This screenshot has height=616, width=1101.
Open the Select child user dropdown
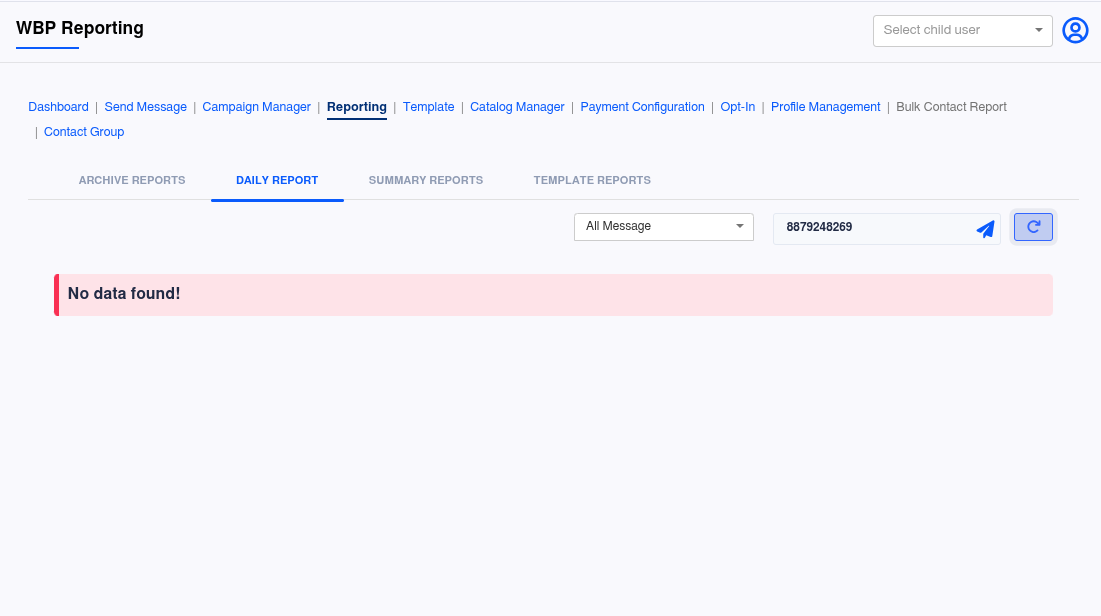coord(963,31)
